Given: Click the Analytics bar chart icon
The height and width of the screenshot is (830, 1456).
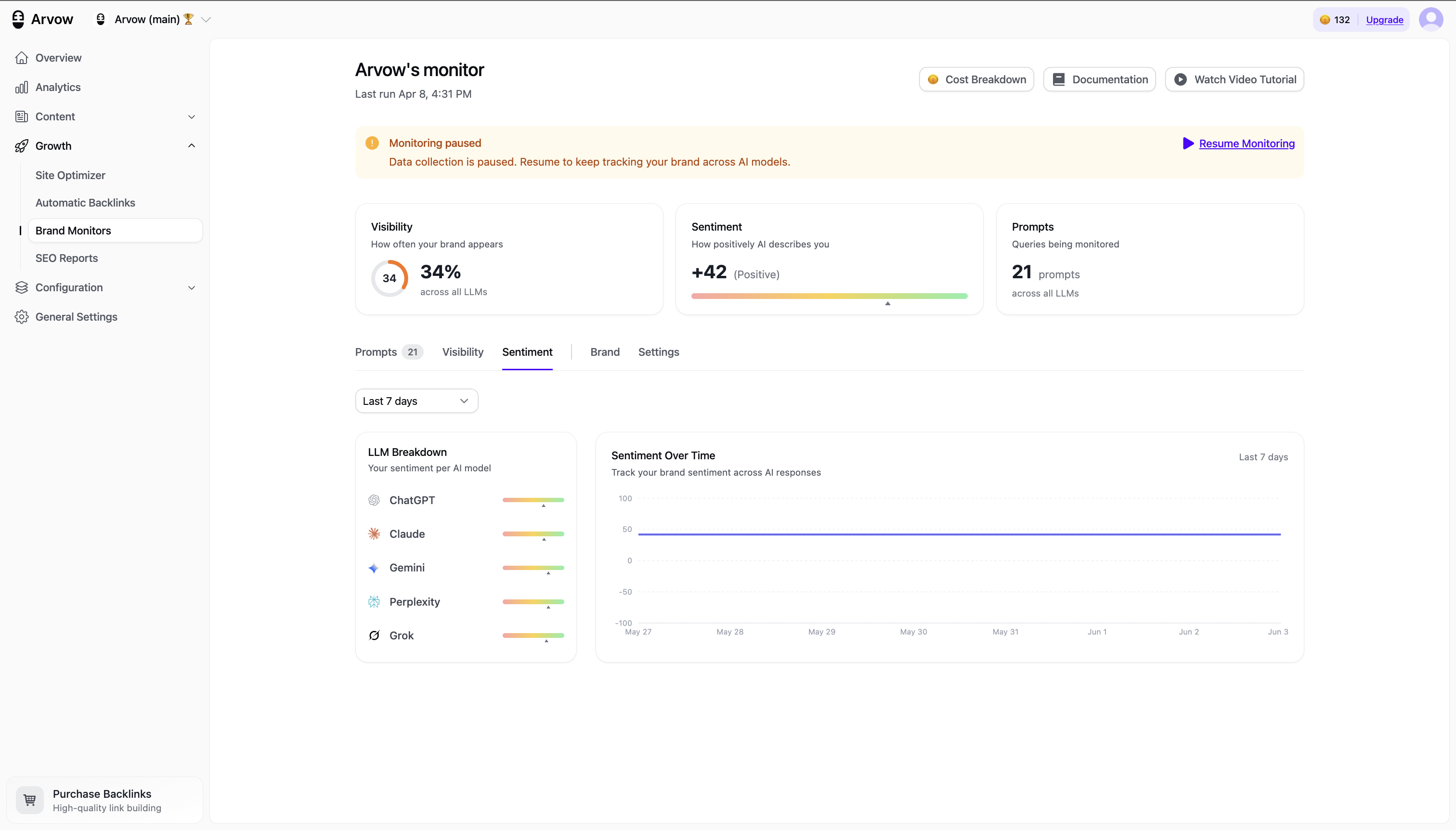Looking at the screenshot, I should 22,87.
